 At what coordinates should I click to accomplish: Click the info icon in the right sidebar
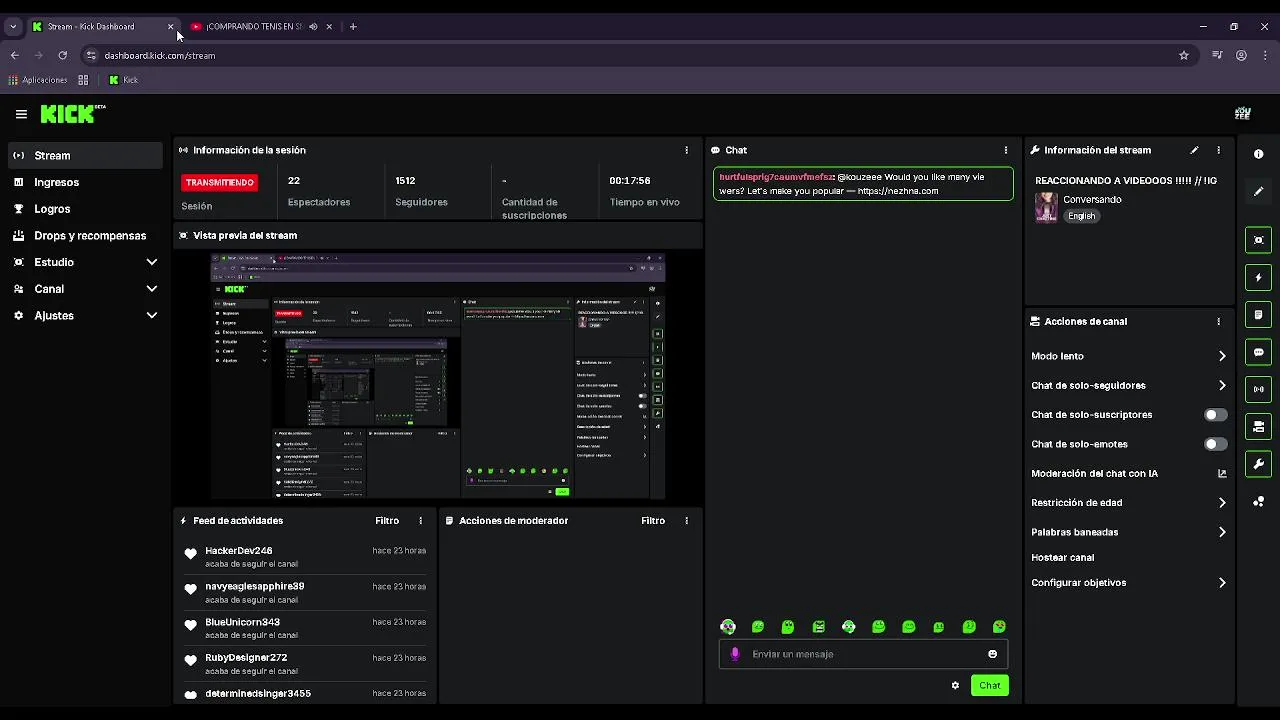pyautogui.click(x=1259, y=154)
